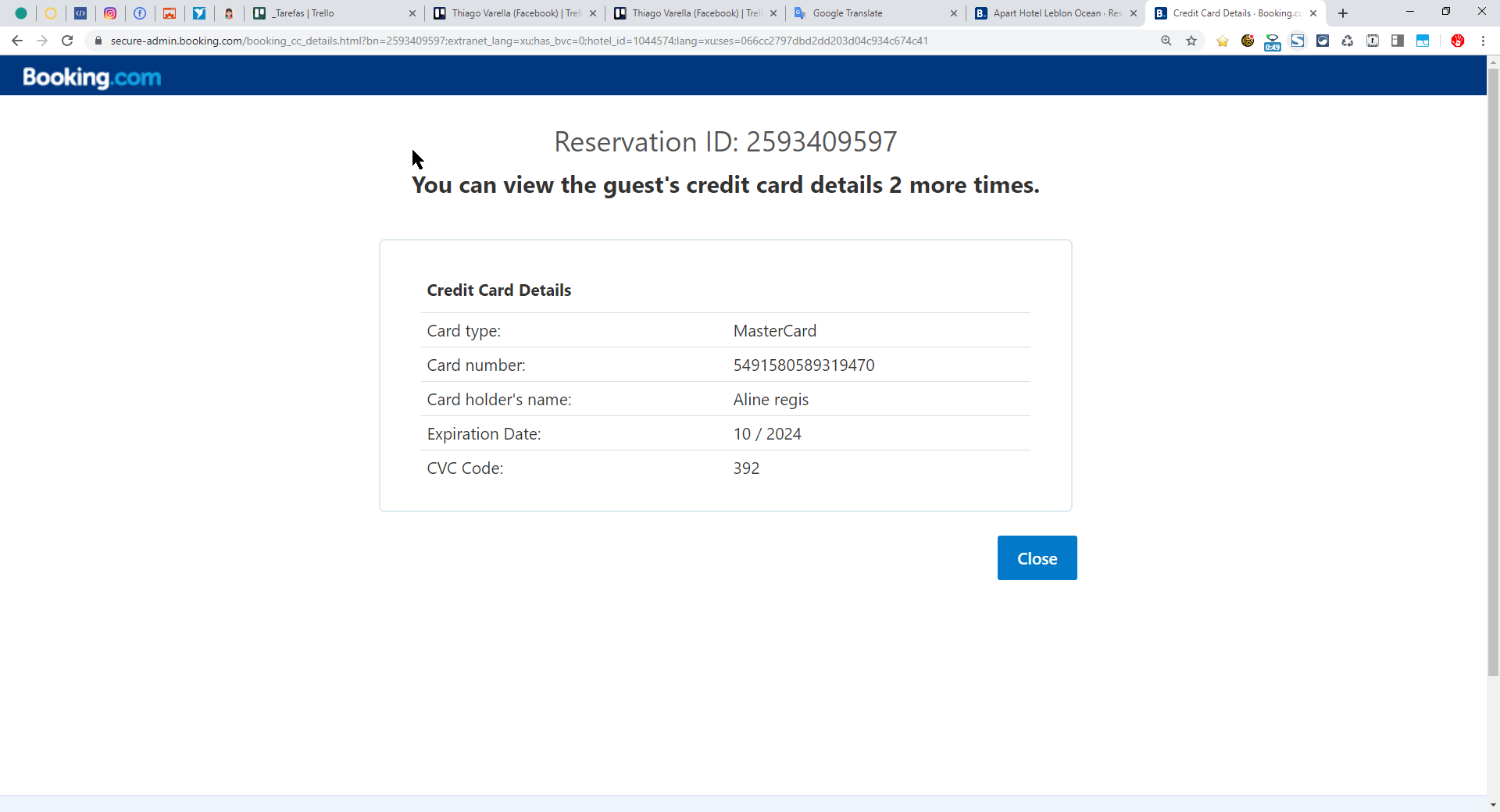
Task: Open the pinned blue bird-icon tab
Action: (x=199, y=13)
